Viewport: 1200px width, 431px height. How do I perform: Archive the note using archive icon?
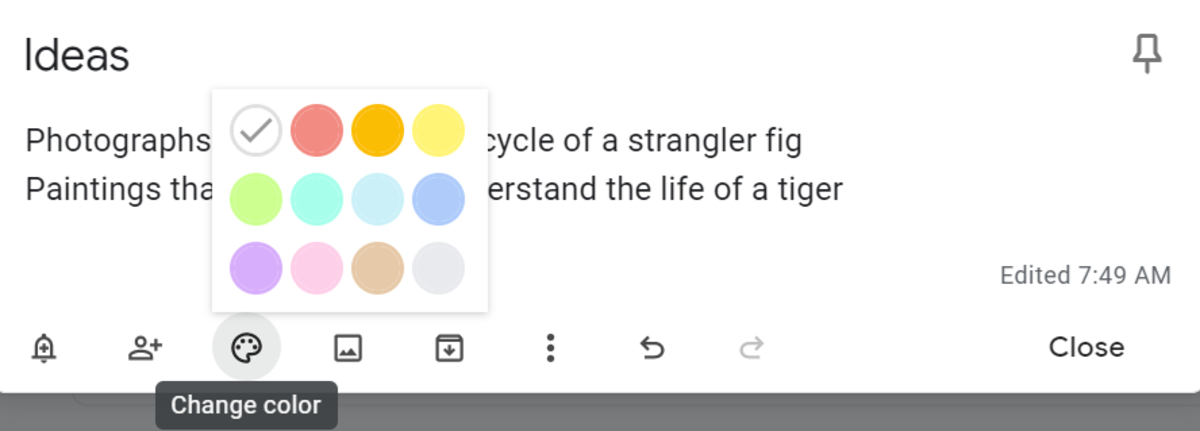[x=449, y=348]
